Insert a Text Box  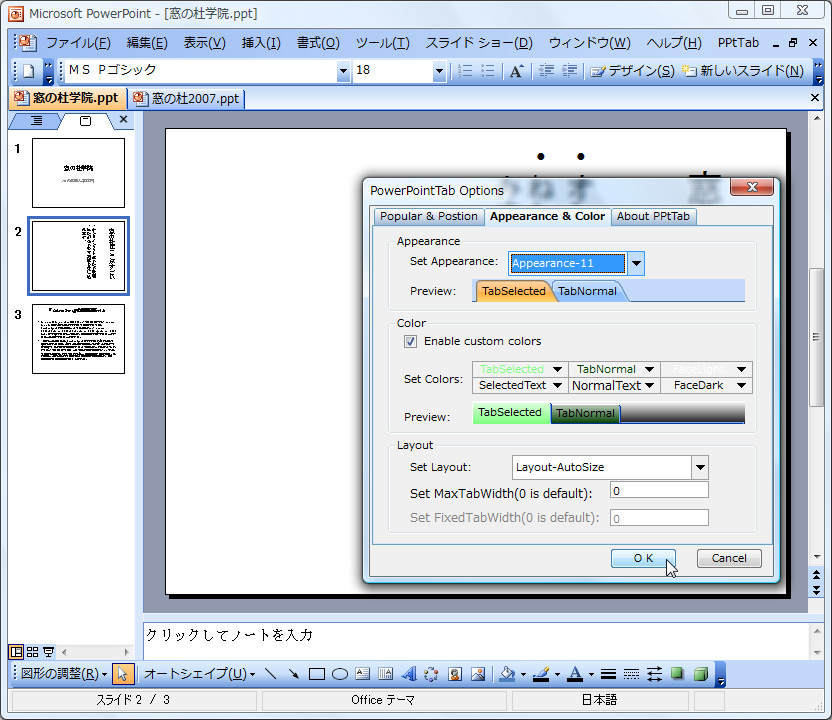pos(362,674)
